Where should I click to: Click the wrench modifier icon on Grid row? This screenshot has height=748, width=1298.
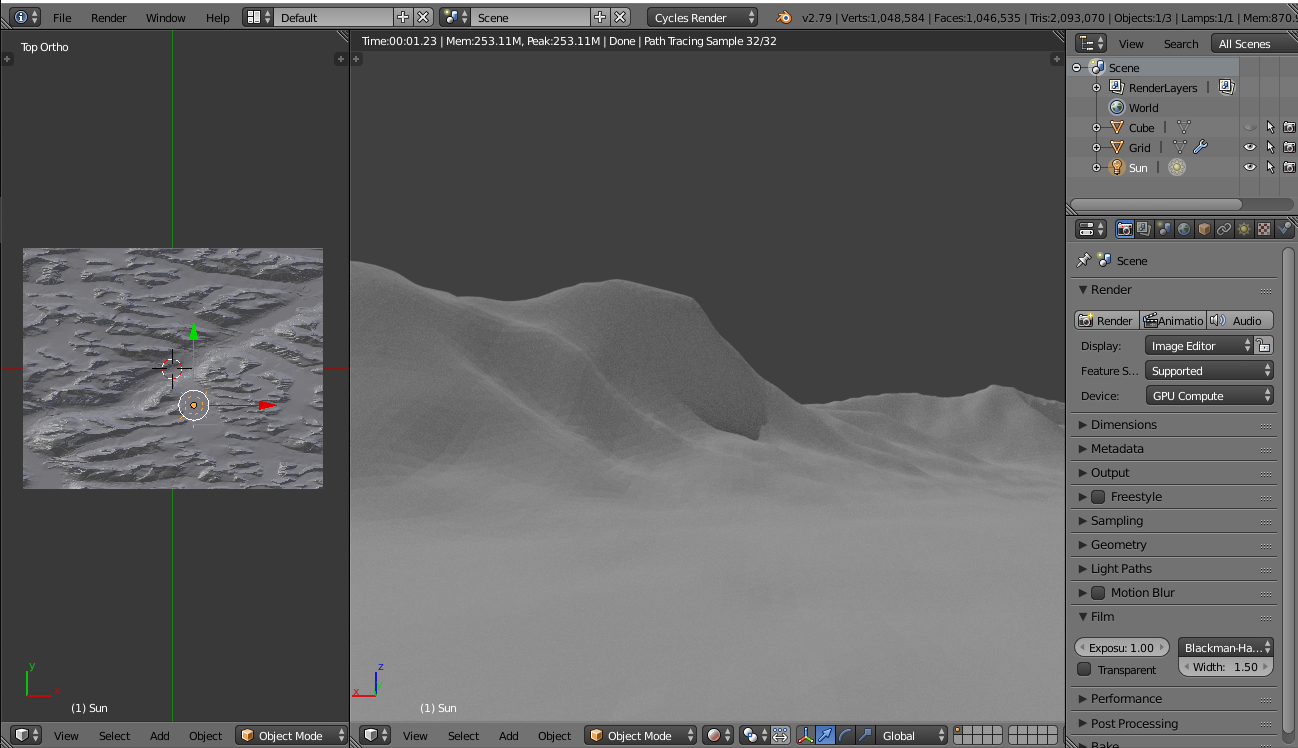tap(1201, 147)
